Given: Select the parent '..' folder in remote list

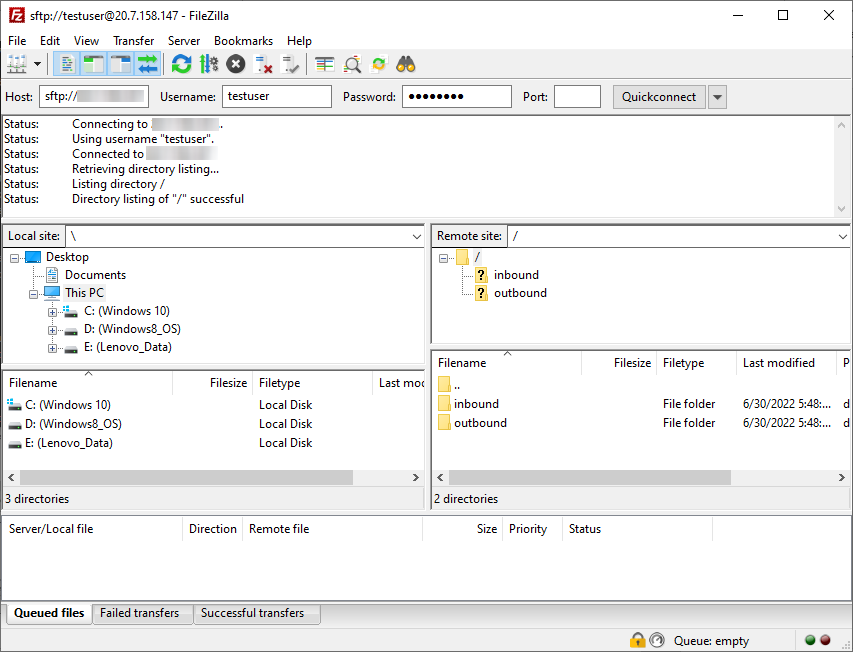Looking at the screenshot, I should tap(641, 385).
